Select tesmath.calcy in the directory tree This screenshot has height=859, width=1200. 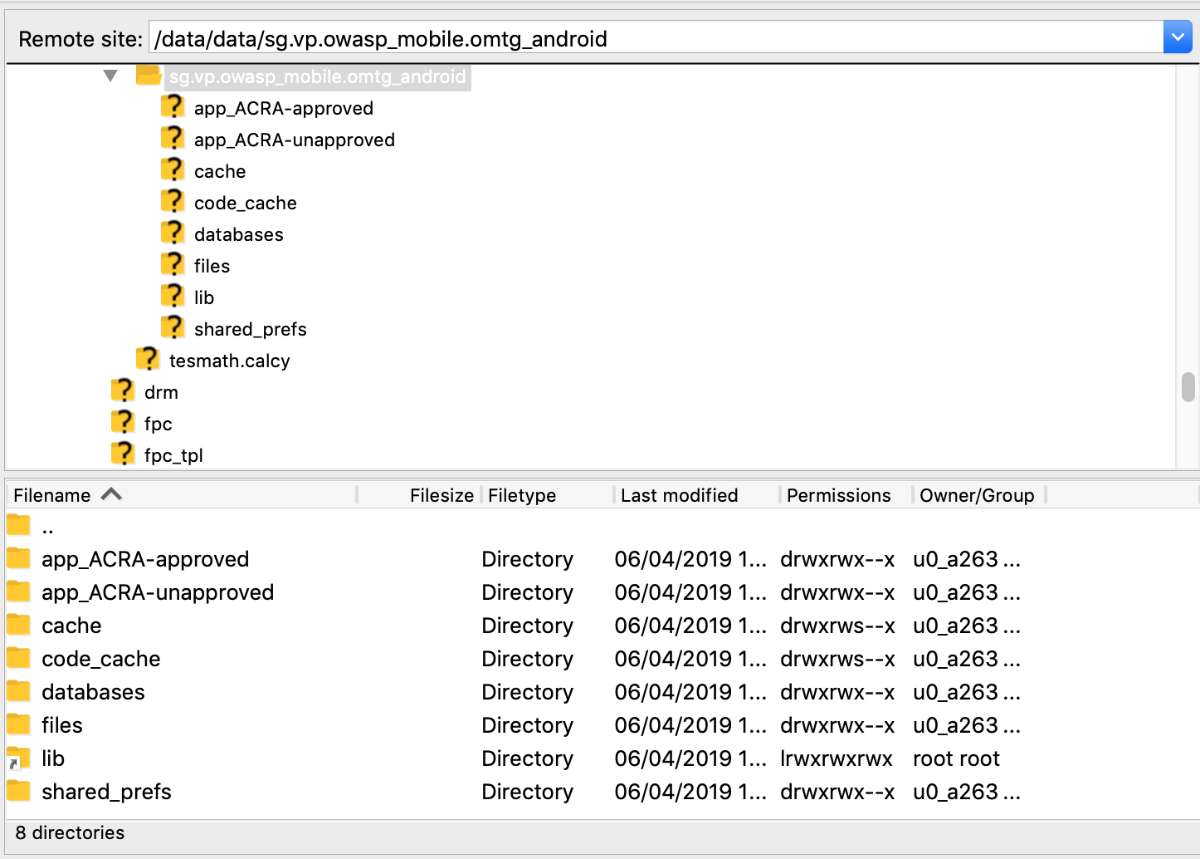pos(230,361)
